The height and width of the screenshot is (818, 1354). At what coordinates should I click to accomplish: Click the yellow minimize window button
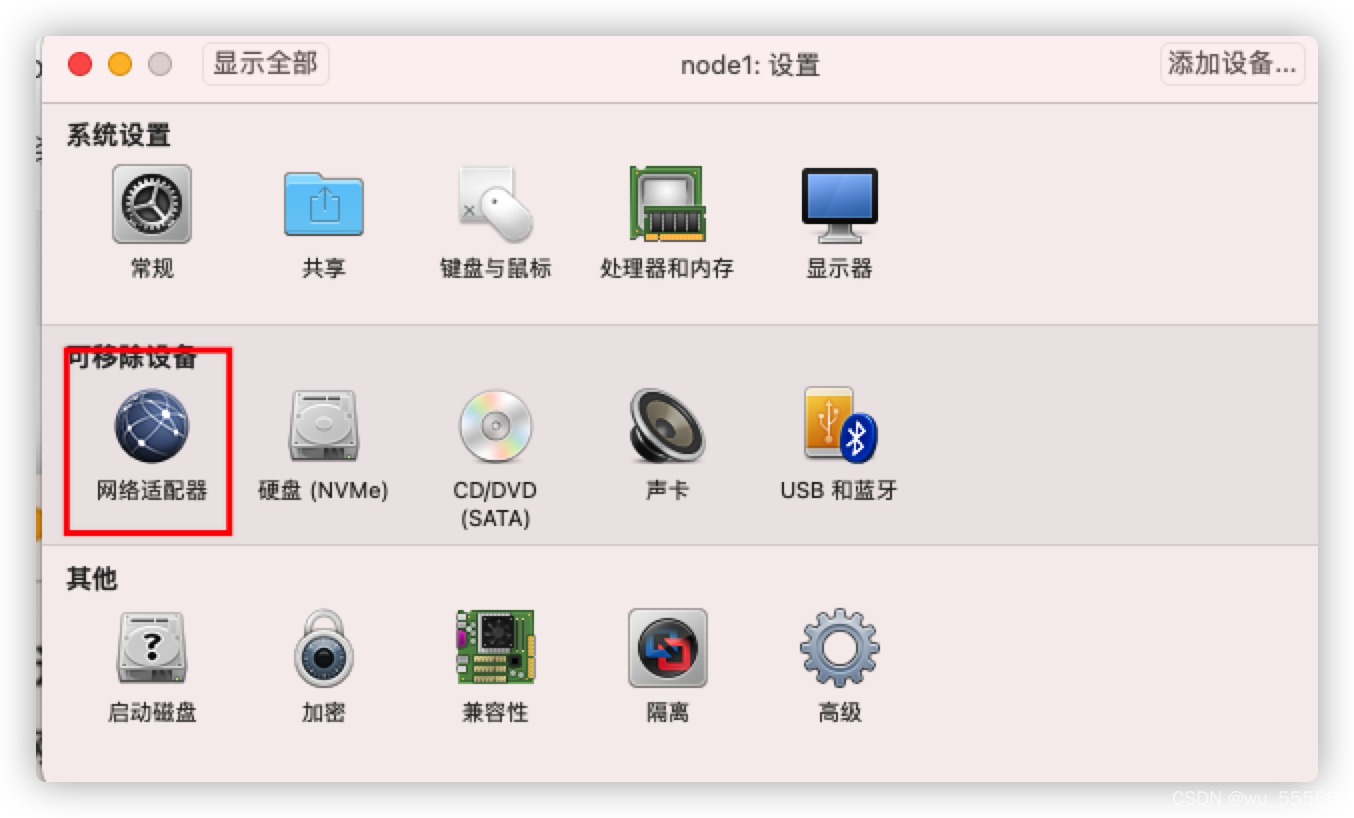[120, 64]
